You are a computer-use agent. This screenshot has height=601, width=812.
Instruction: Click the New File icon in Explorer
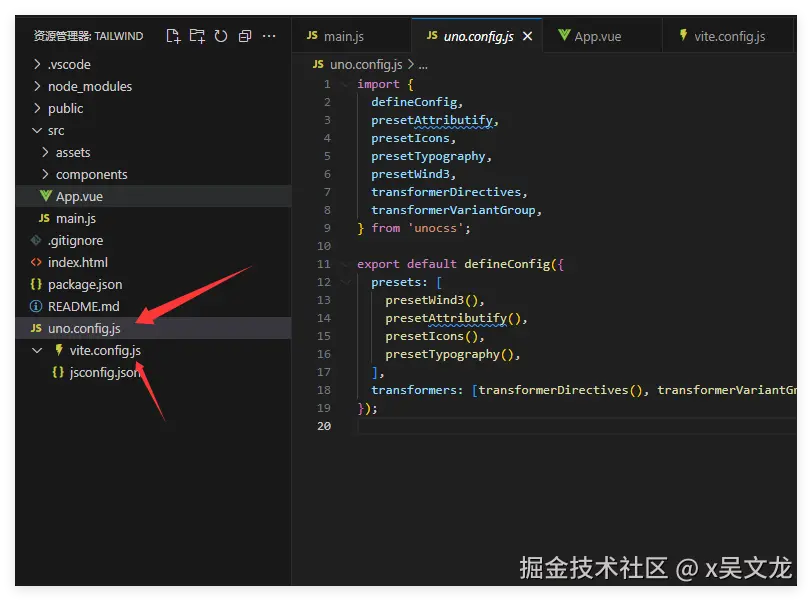point(172,35)
